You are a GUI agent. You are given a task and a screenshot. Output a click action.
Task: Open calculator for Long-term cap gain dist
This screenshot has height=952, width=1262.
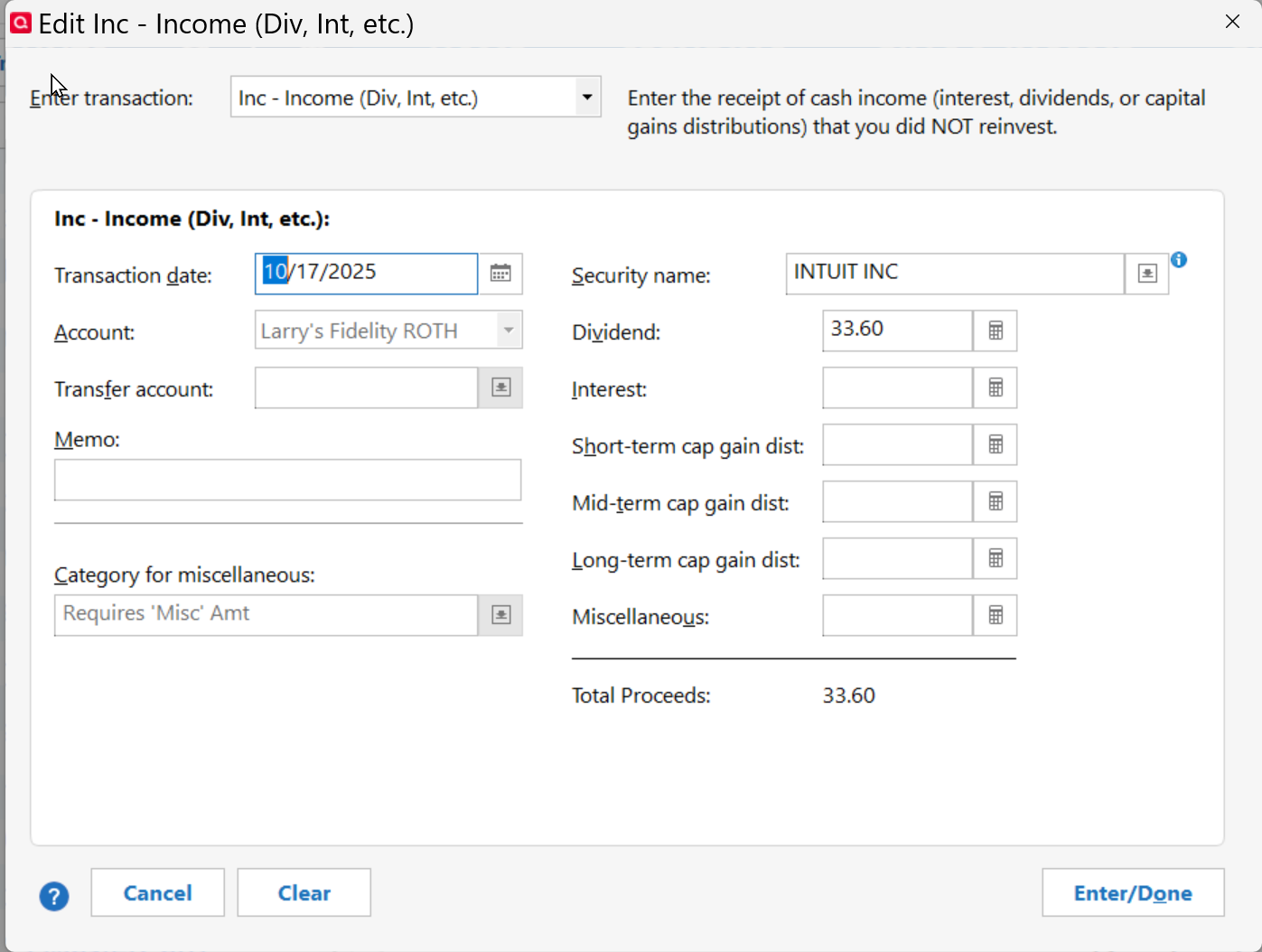[x=996, y=558]
